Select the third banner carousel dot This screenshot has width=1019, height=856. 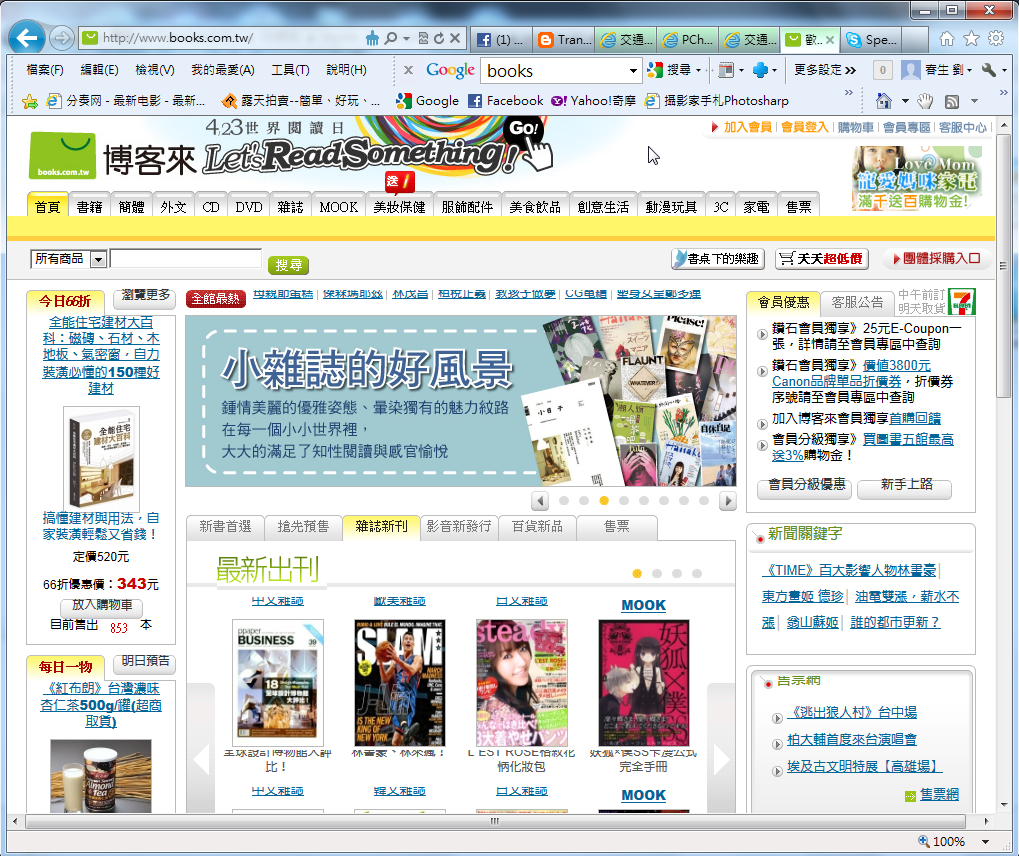coord(604,501)
